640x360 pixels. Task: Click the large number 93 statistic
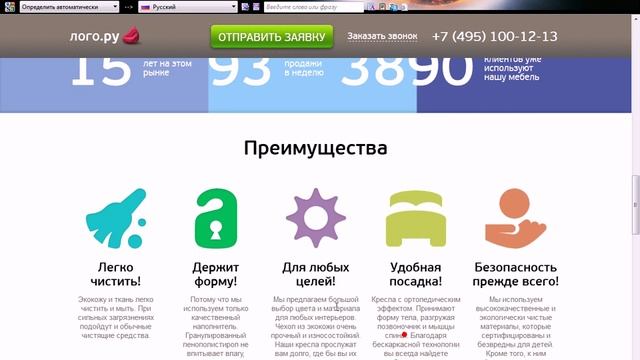(241, 72)
